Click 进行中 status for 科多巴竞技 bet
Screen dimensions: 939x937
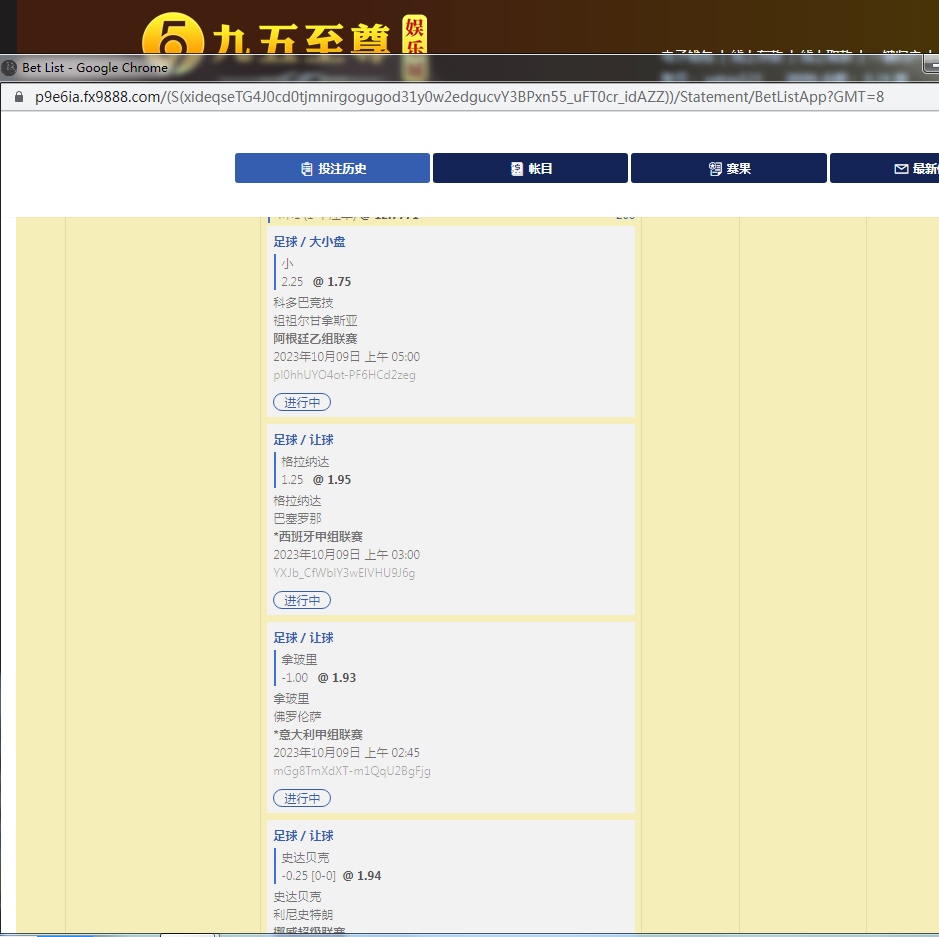302,402
